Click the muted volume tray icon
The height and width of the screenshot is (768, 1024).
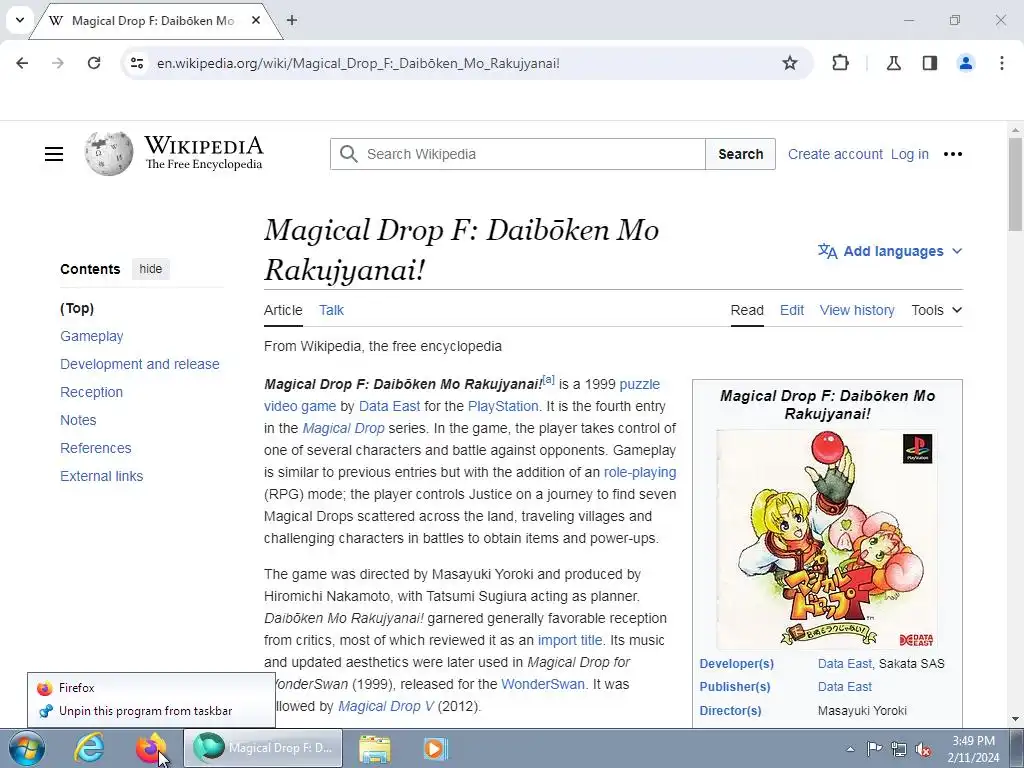(923, 749)
